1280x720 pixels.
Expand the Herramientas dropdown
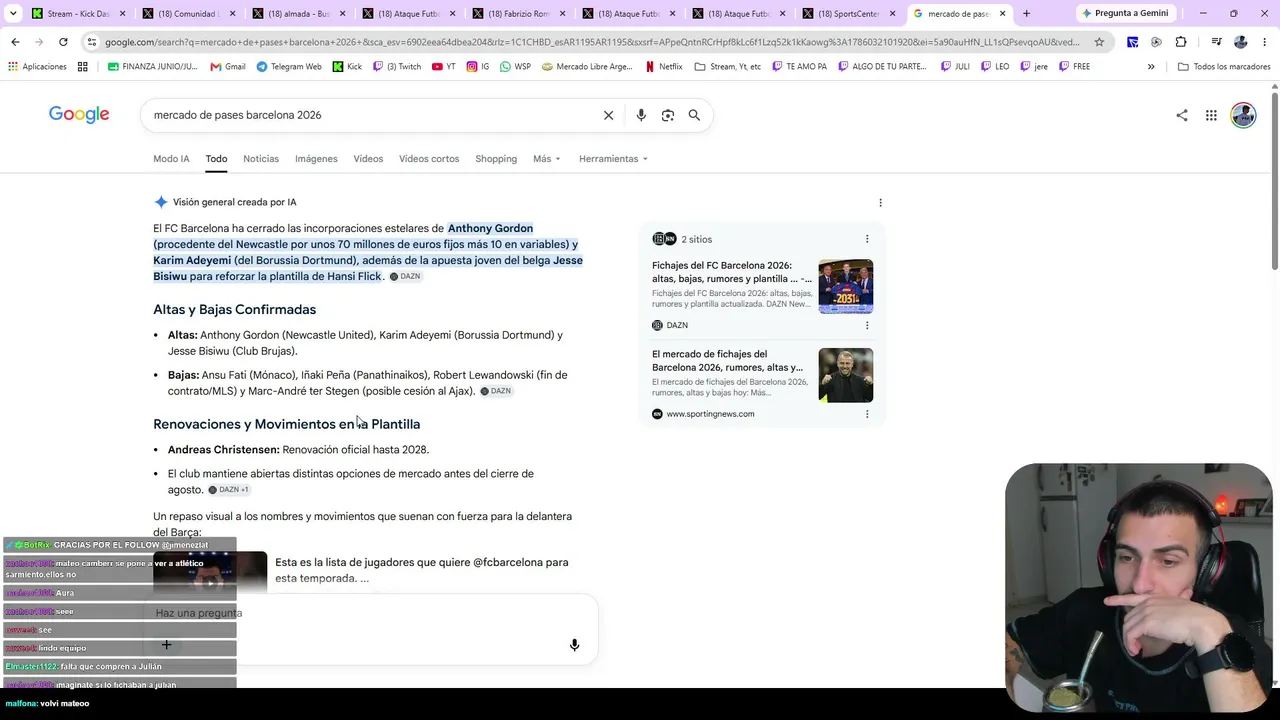613,159
